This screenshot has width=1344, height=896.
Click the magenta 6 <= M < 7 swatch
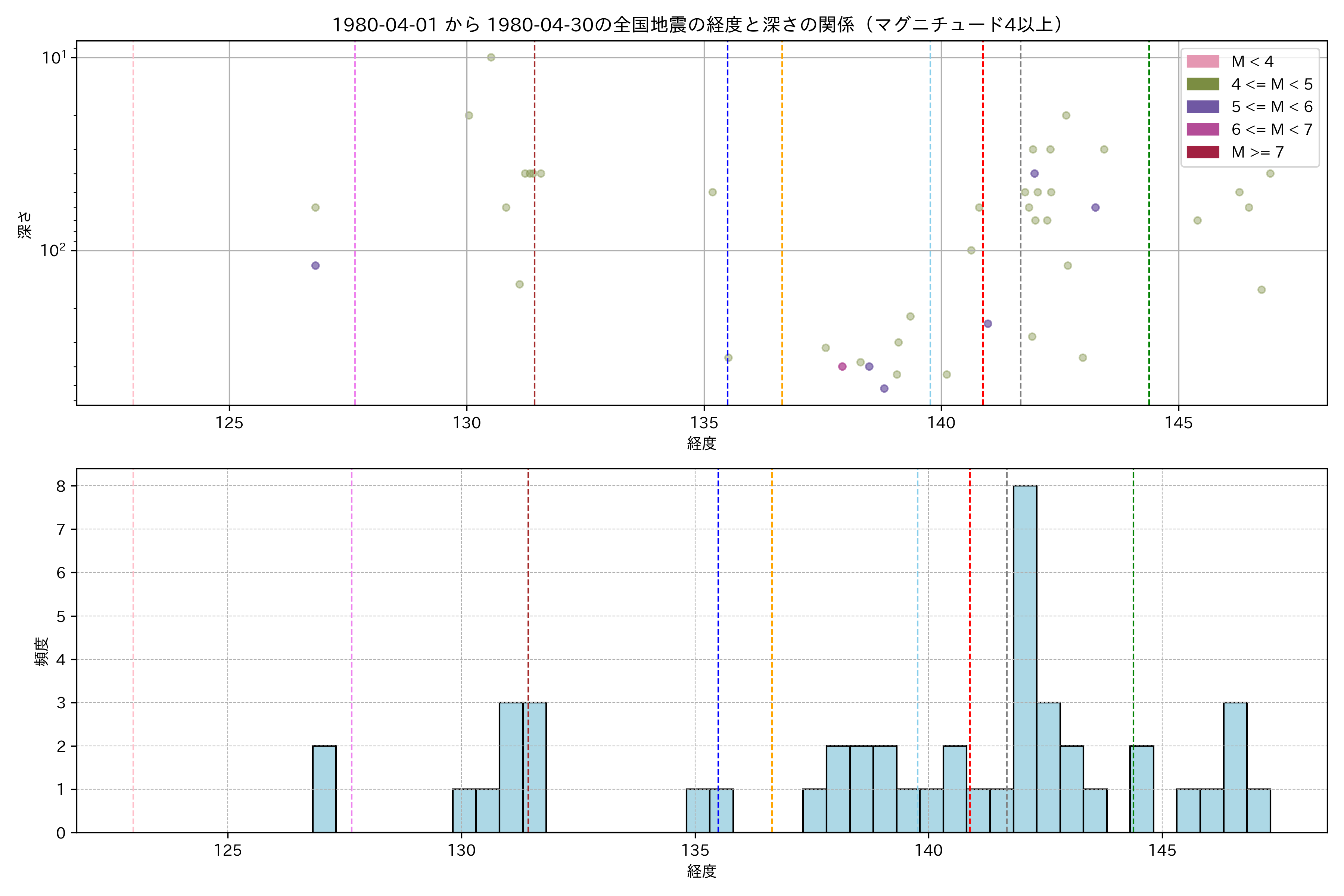tap(1202, 129)
